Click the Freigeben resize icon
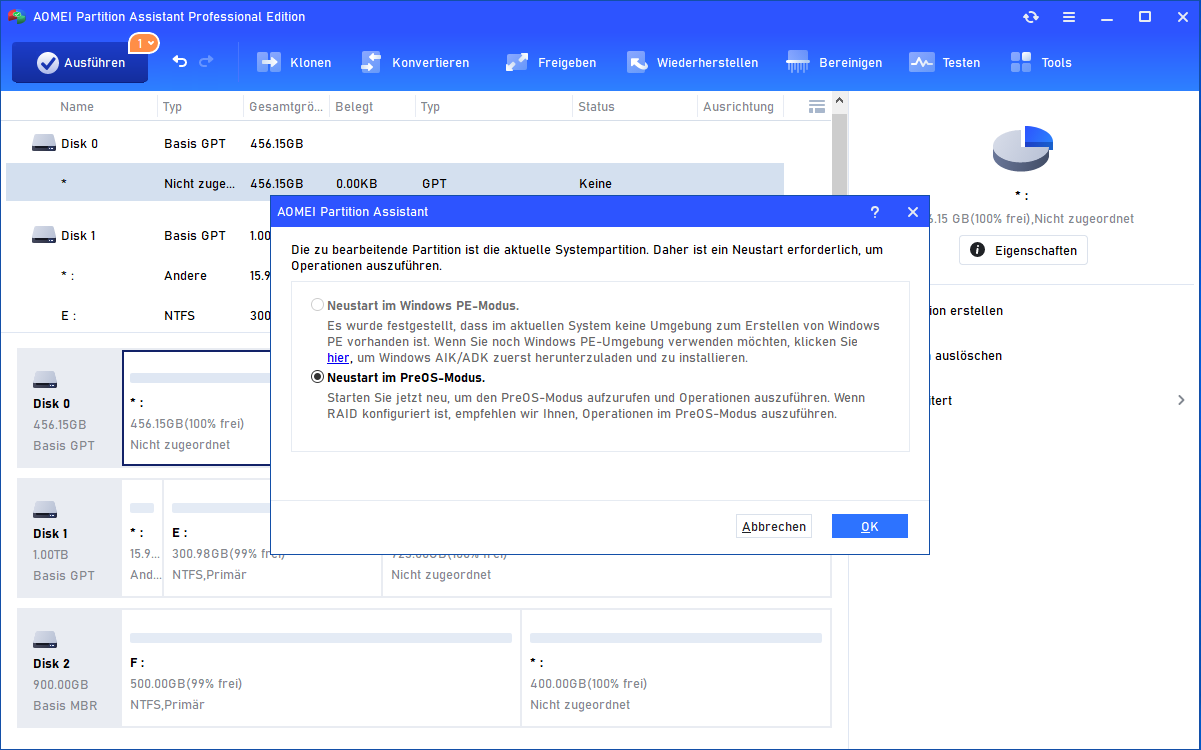The height and width of the screenshot is (750, 1201). click(517, 62)
